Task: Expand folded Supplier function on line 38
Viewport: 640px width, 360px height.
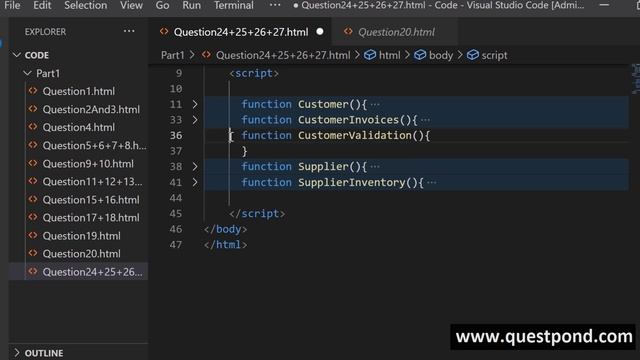Action: (195, 167)
